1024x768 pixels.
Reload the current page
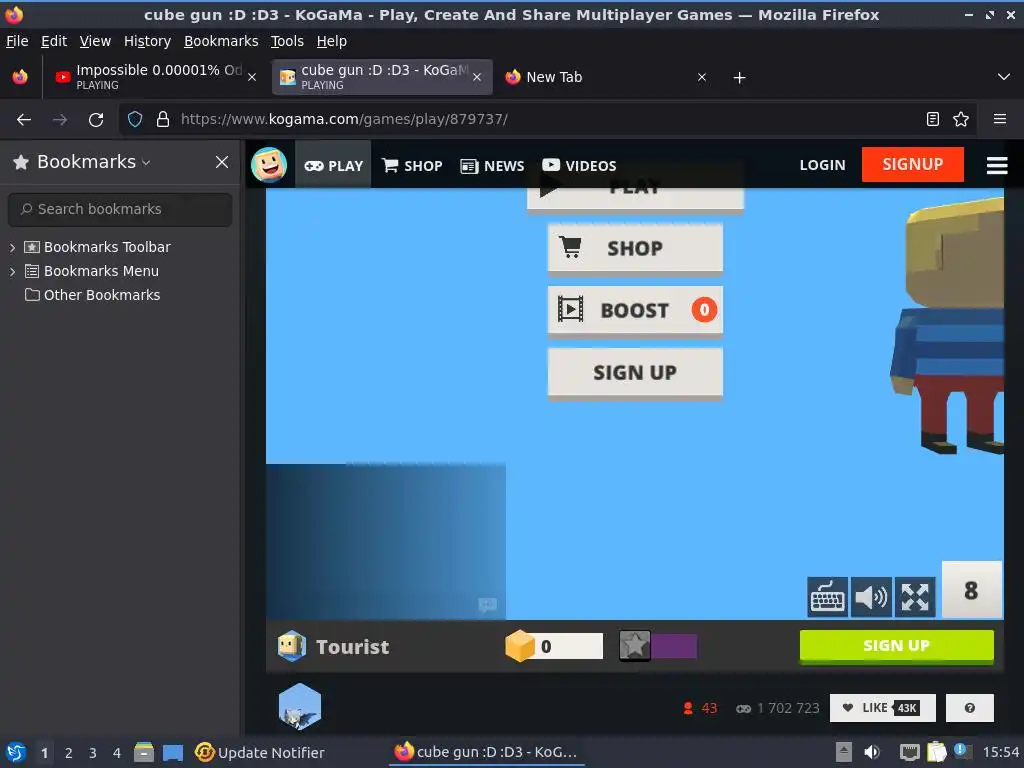tap(96, 120)
